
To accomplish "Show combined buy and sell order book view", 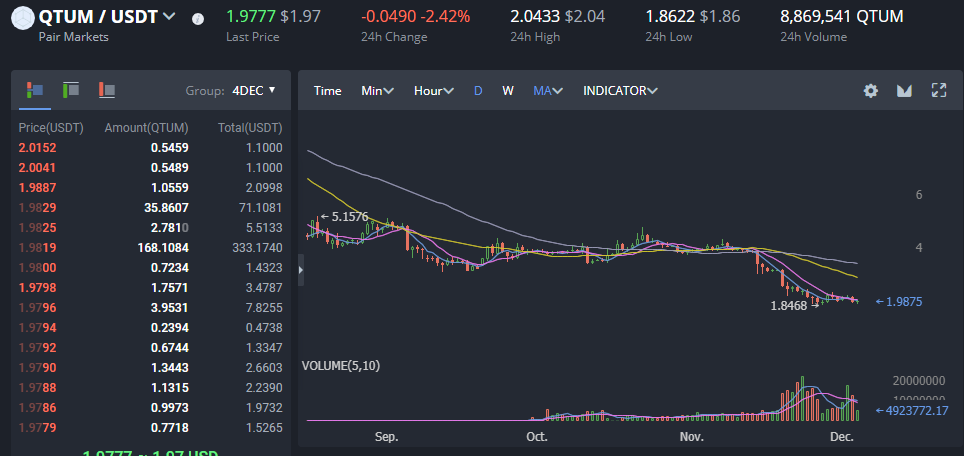I will 35,90.
